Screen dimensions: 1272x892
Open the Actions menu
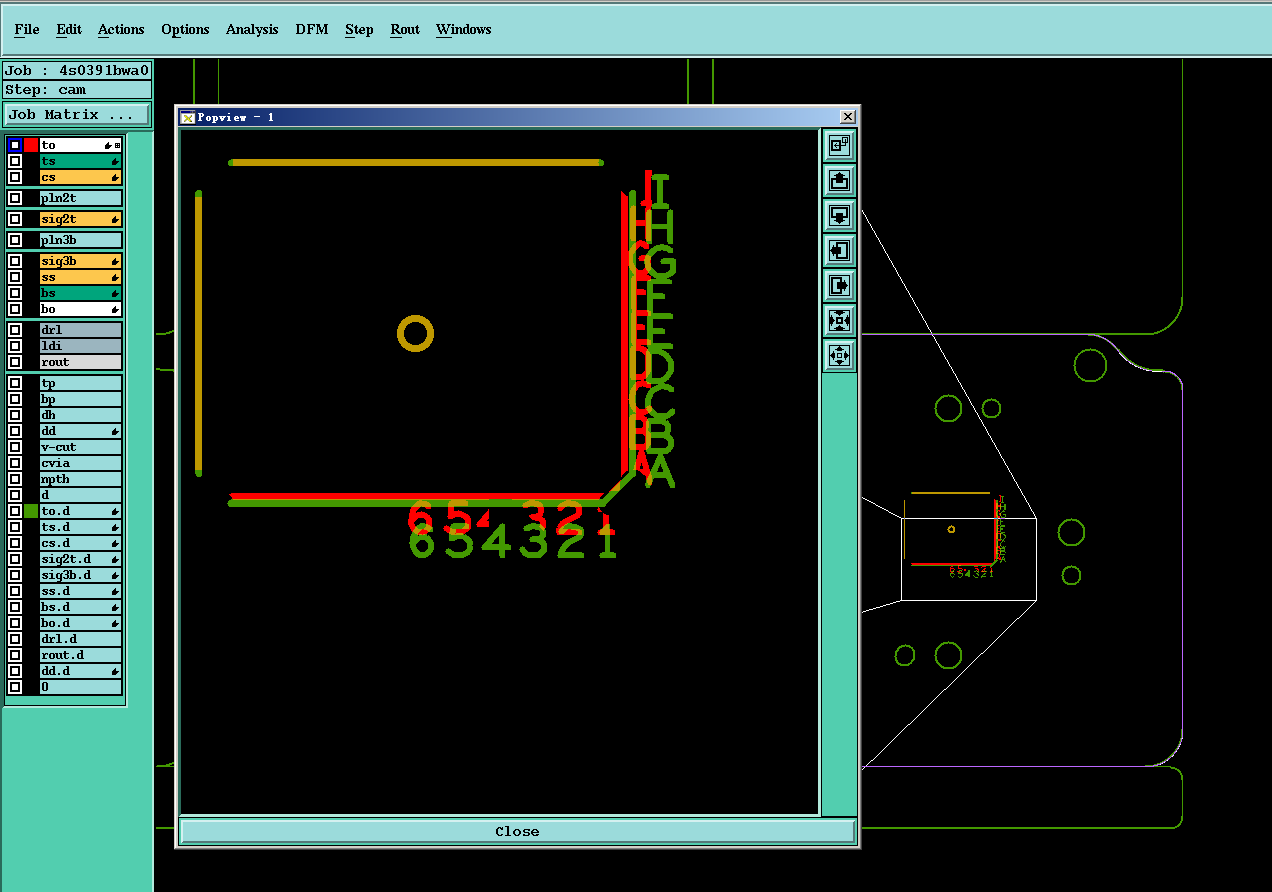point(121,29)
